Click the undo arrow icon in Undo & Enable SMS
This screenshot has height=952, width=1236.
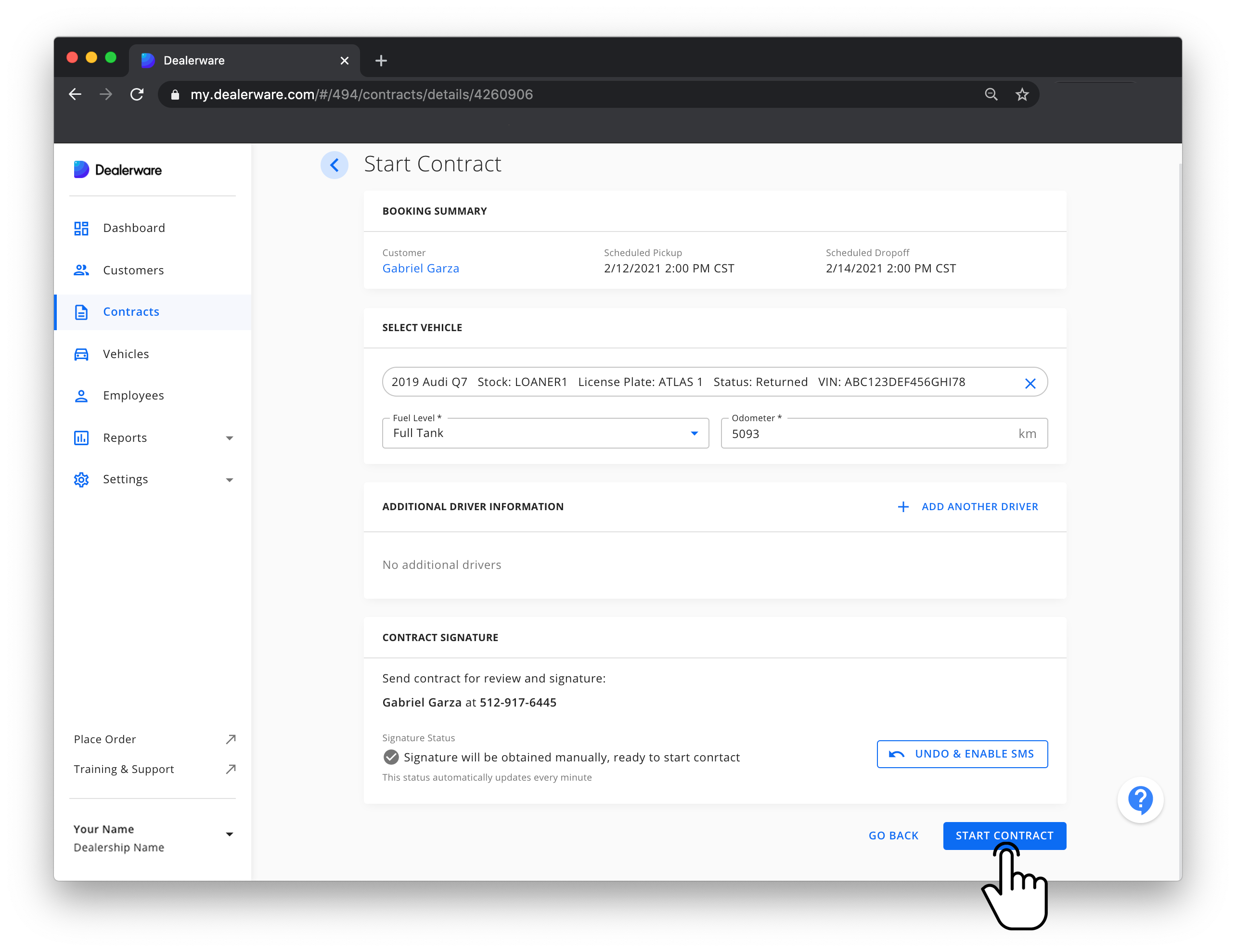(896, 755)
